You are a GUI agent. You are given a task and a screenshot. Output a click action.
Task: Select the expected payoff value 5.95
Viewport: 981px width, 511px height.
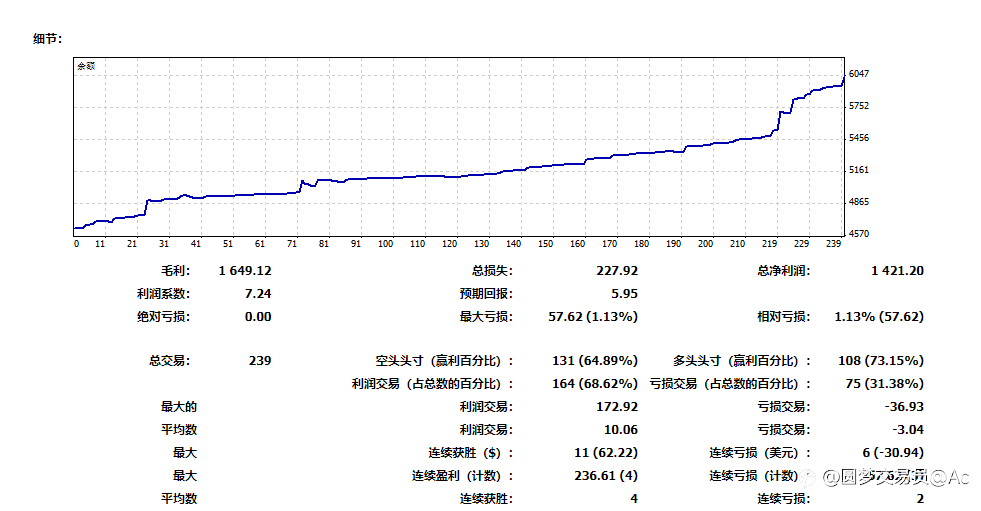coord(624,294)
